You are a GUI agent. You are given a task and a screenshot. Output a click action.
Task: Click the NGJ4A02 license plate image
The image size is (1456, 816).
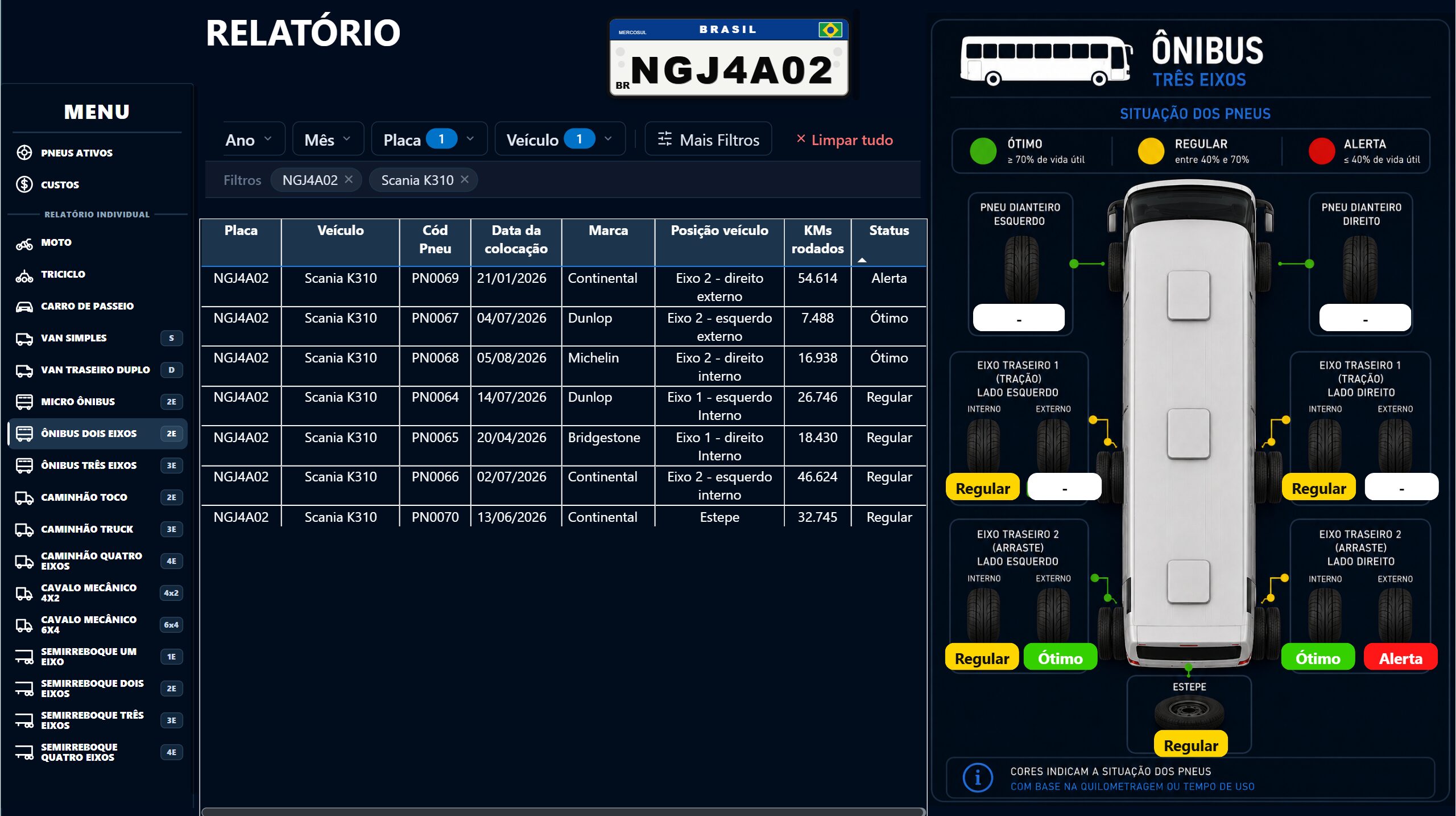pyautogui.click(x=729, y=57)
